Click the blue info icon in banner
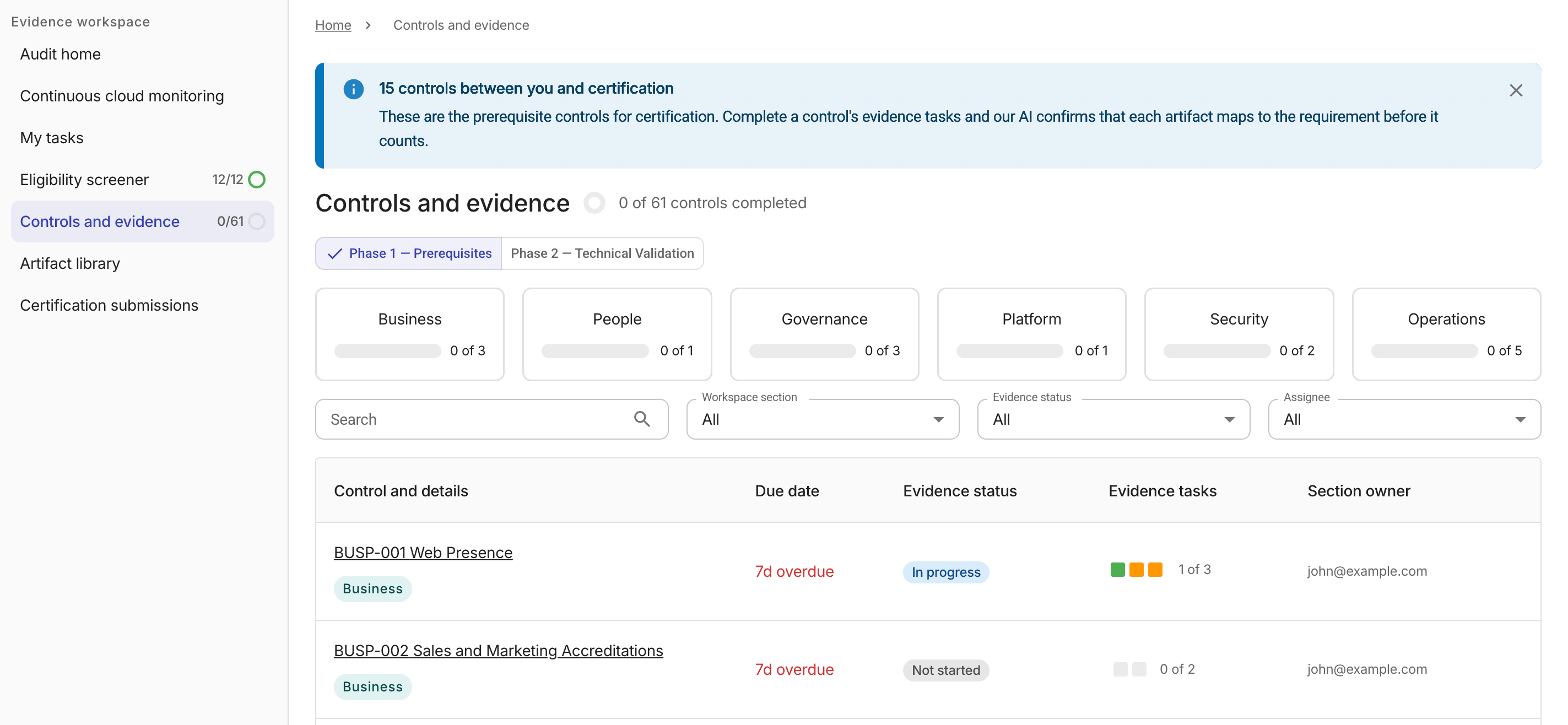The width and height of the screenshot is (1568, 725). [x=353, y=89]
